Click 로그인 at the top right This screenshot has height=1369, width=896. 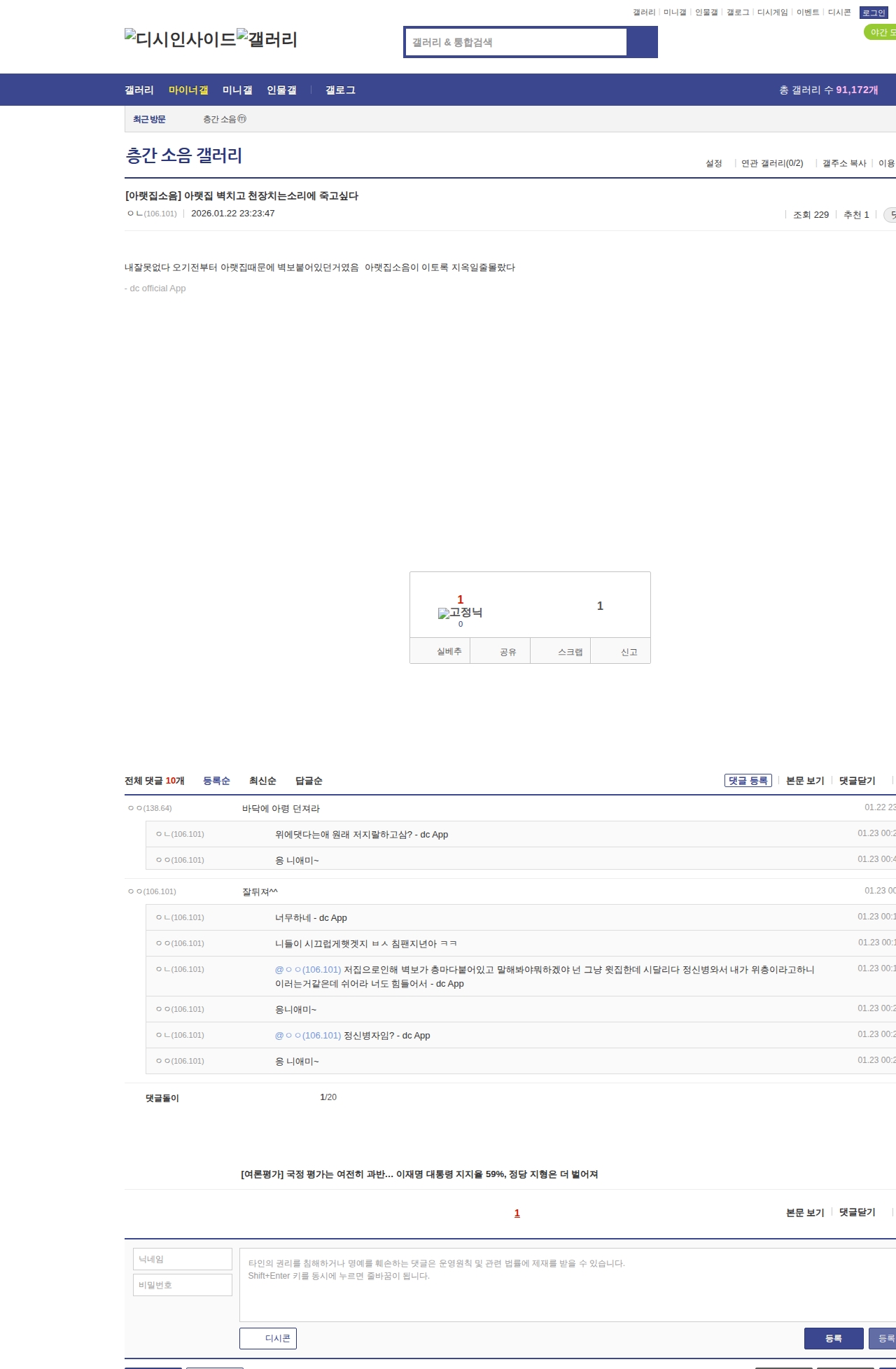(874, 13)
